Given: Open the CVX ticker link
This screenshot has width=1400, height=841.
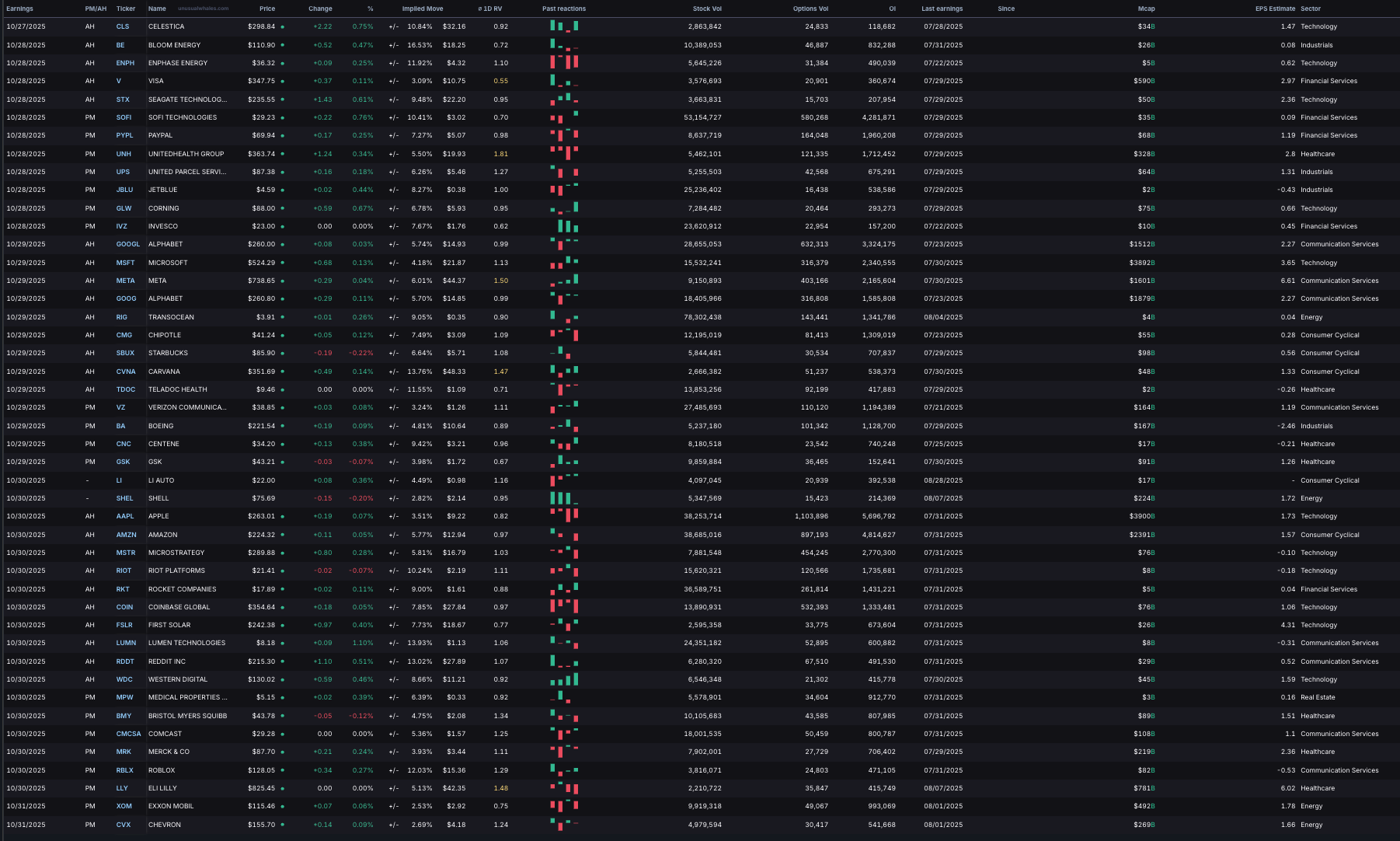Looking at the screenshot, I should 124,825.
